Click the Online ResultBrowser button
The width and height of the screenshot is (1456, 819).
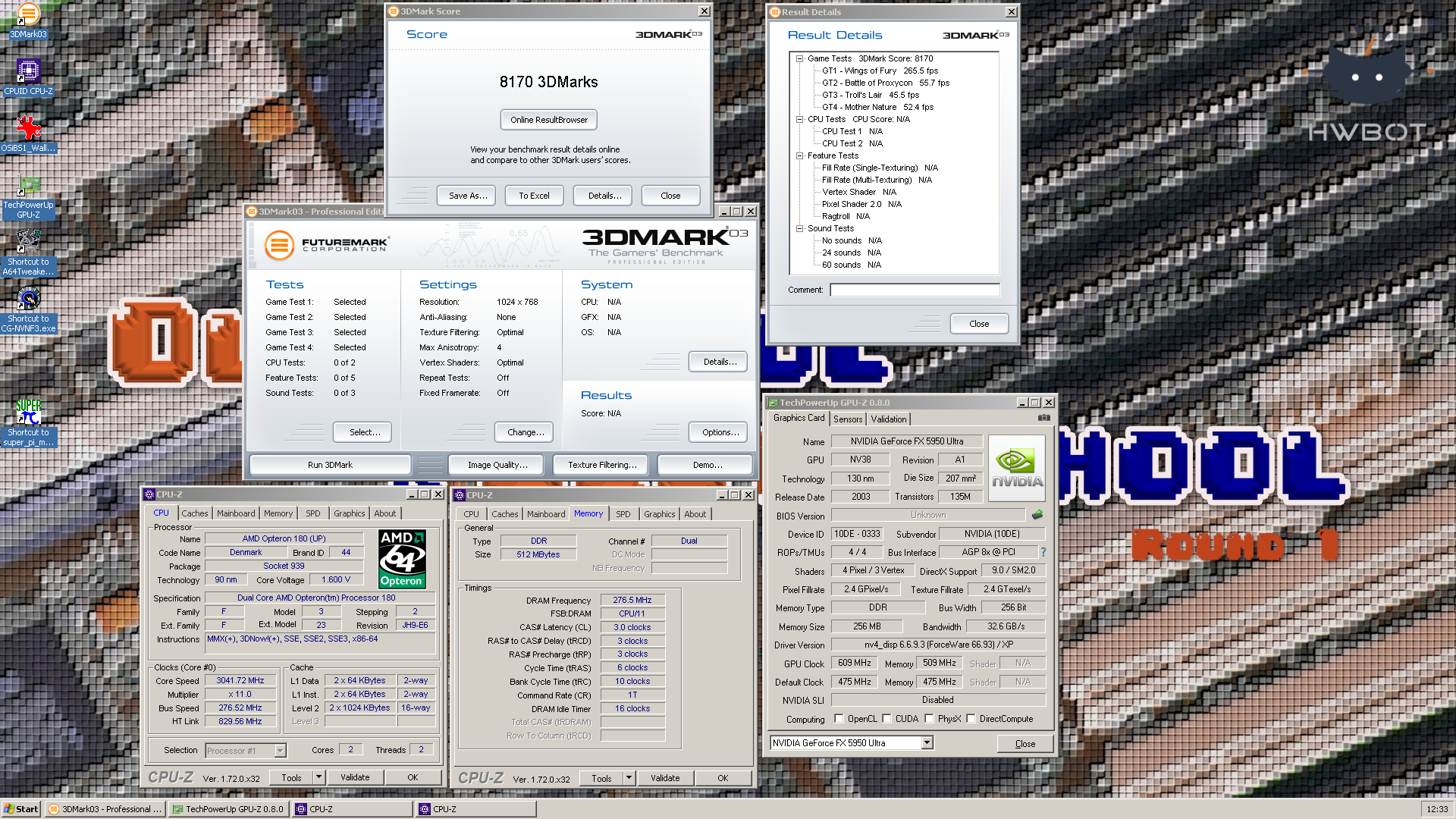549,120
